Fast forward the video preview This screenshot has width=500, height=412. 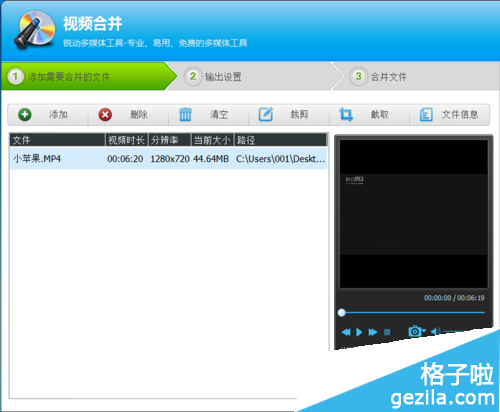373,332
